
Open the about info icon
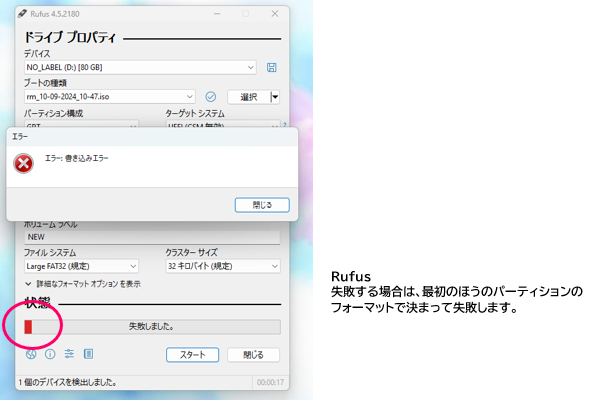tap(50, 354)
